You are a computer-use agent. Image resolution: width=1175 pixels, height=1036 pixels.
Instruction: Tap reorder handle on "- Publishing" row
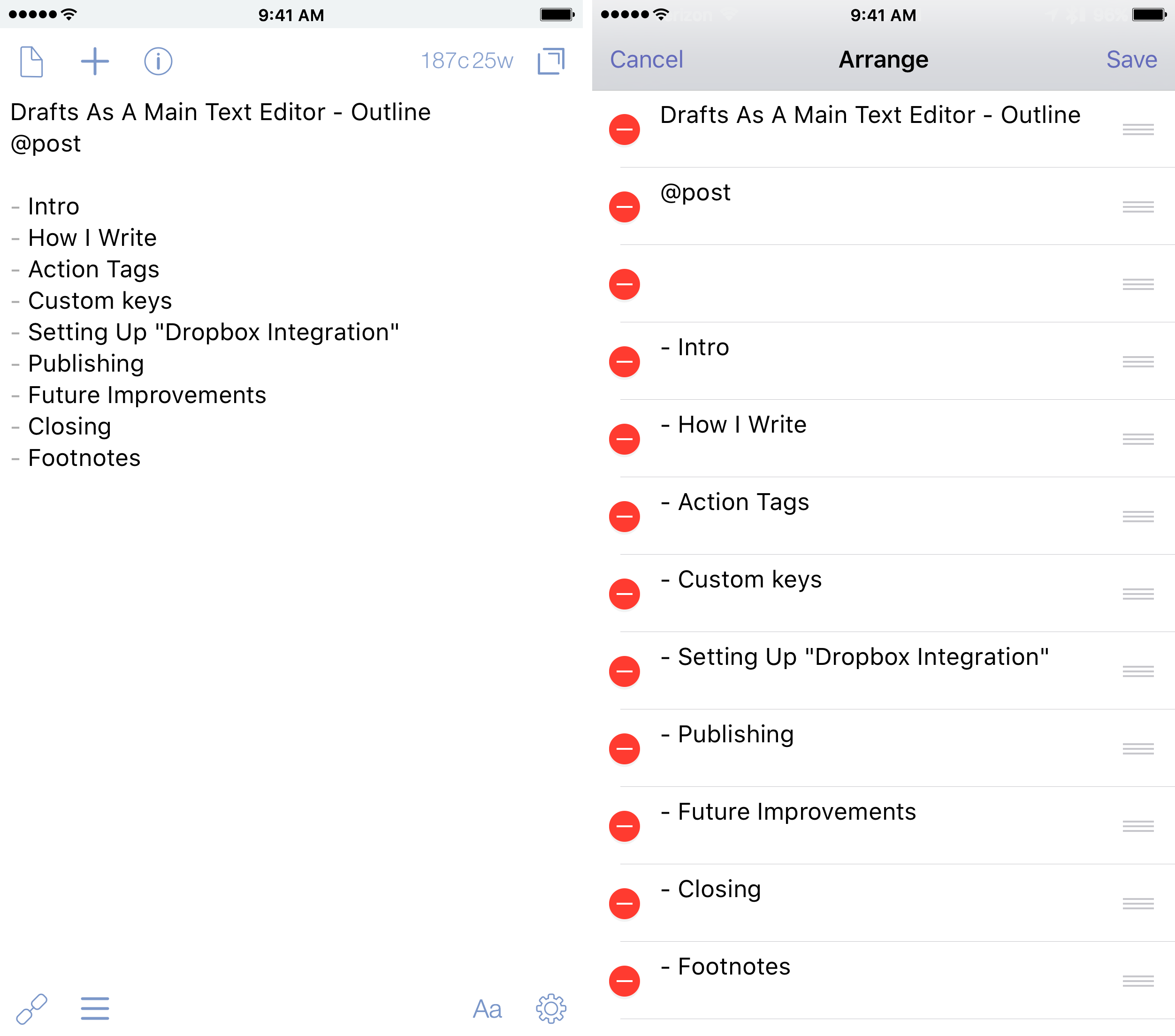click(1137, 748)
